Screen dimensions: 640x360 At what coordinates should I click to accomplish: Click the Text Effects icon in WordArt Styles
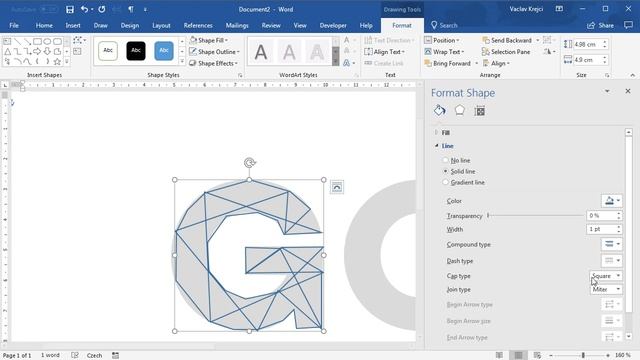point(348,63)
